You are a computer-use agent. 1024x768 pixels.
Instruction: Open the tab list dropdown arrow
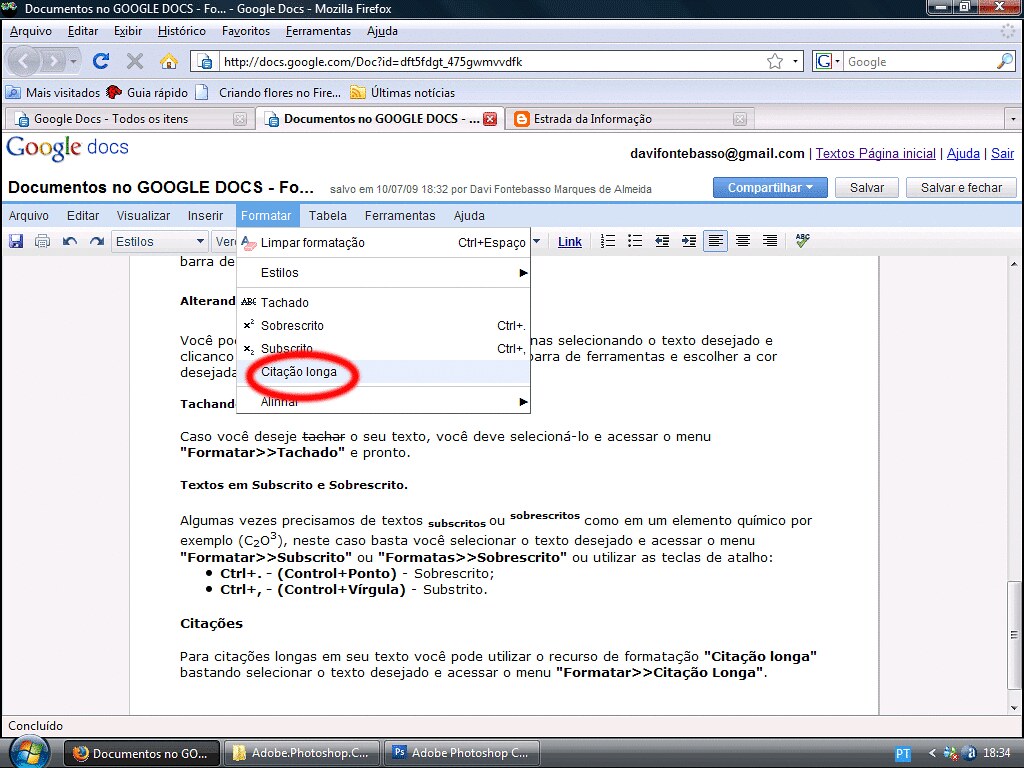click(x=1013, y=119)
